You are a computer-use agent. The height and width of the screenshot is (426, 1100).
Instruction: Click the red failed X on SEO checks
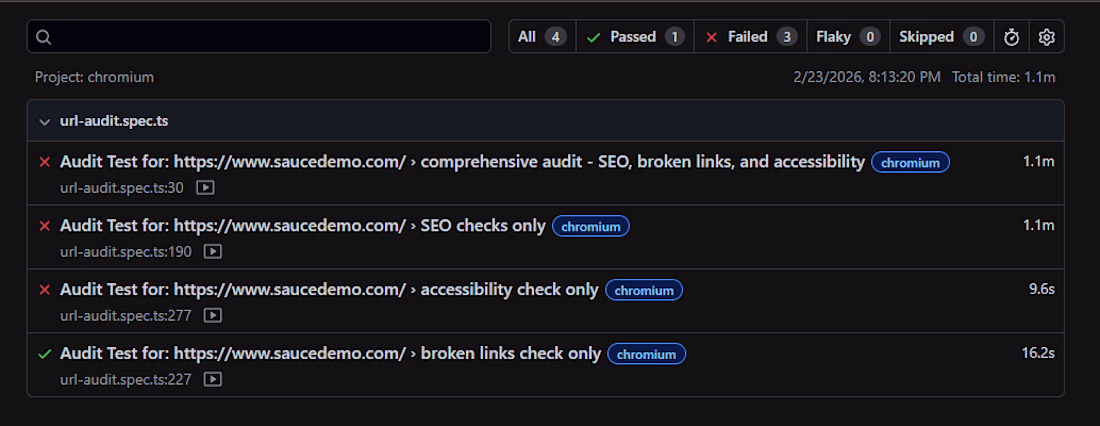(x=45, y=227)
